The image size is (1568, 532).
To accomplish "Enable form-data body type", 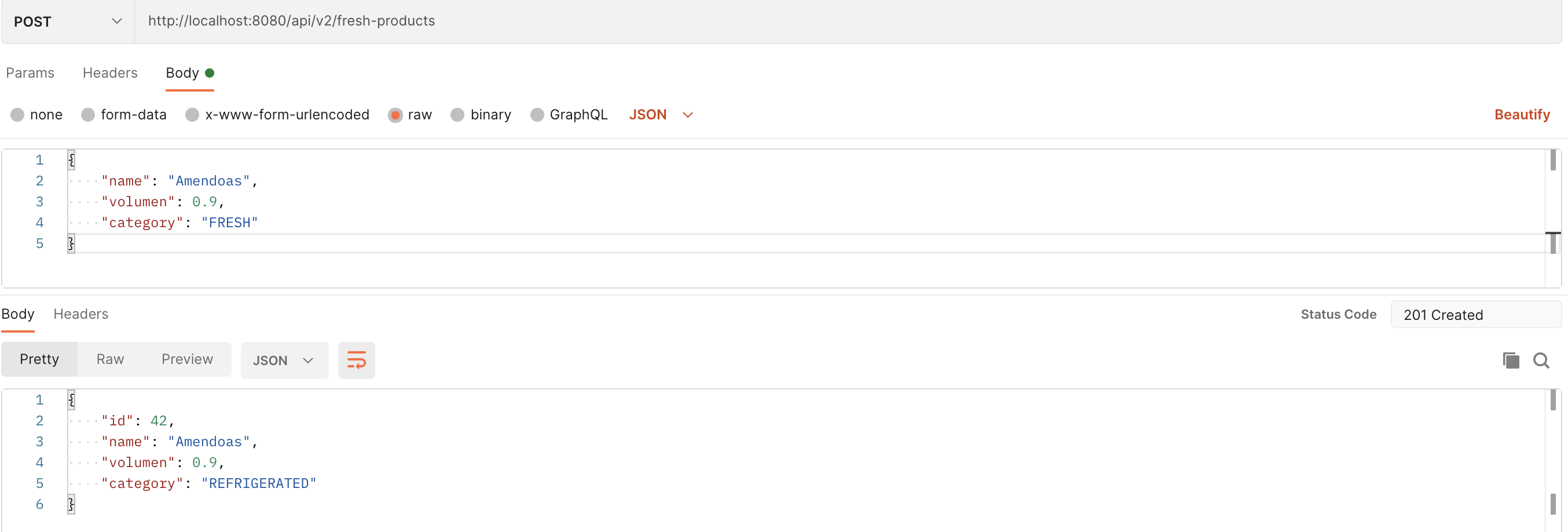I will click(123, 115).
